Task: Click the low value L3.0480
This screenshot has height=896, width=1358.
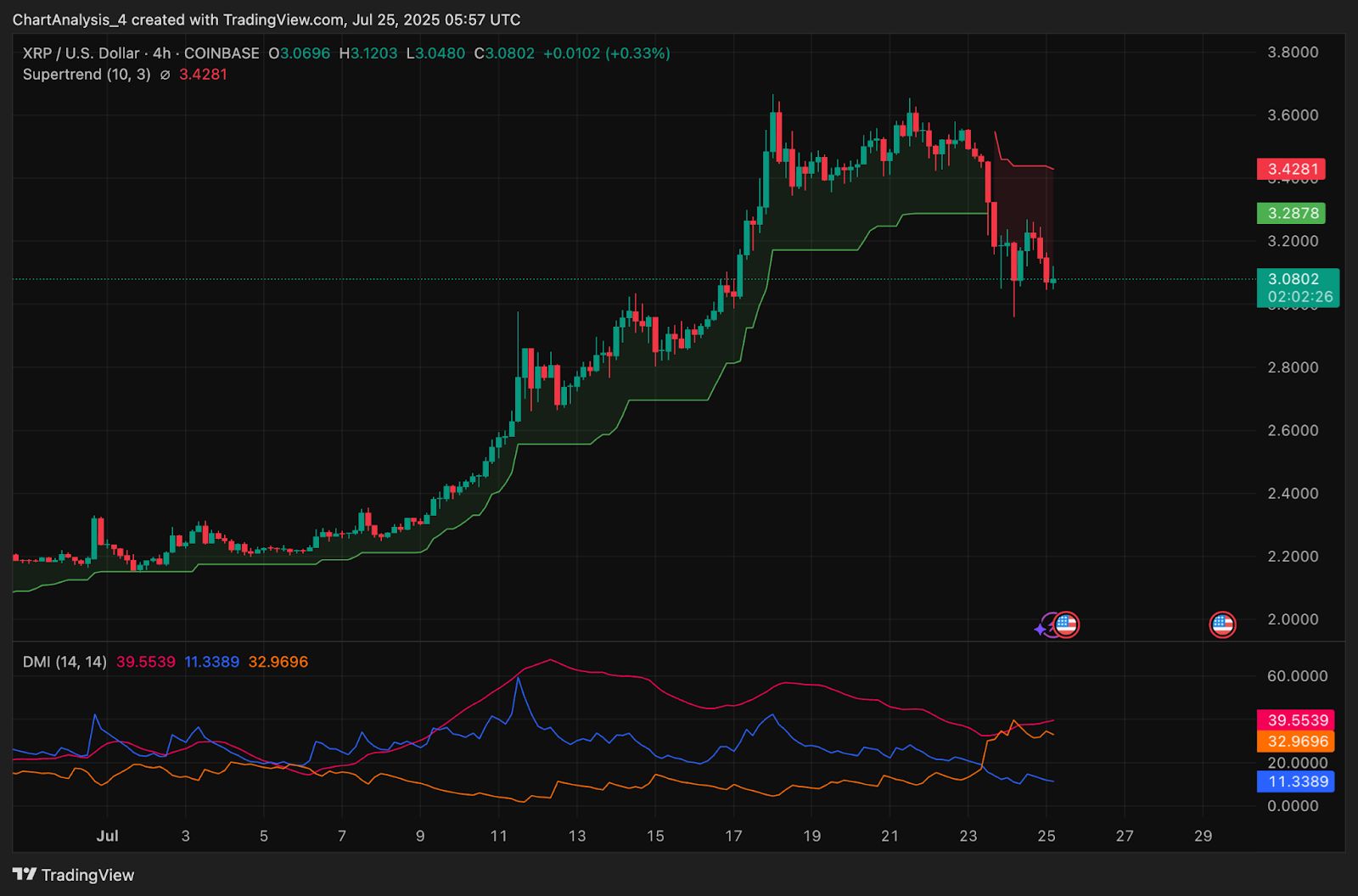Action: (435, 53)
